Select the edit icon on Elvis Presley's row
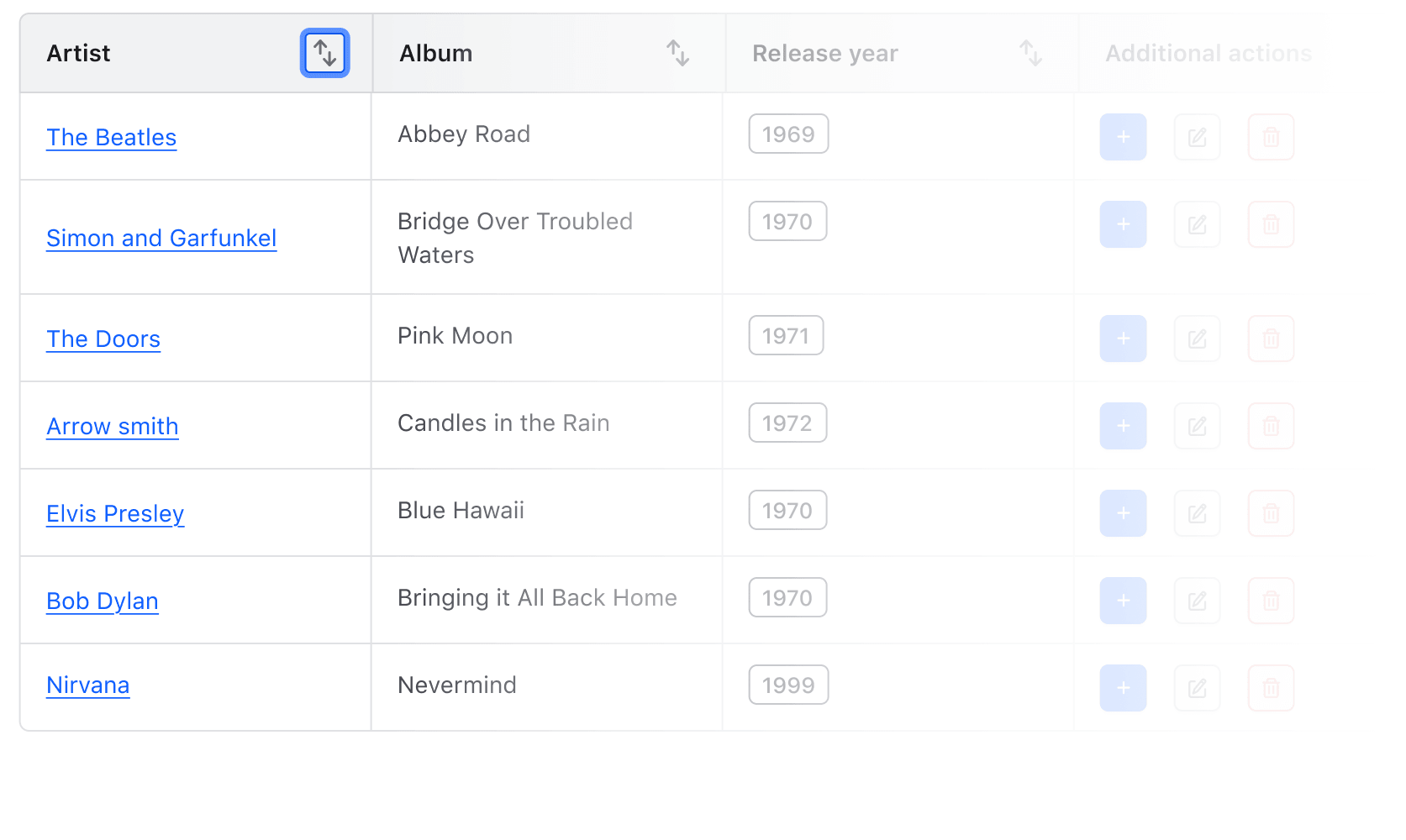The width and height of the screenshot is (1406, 840). pyautogui.click(x=1197, y=513)
